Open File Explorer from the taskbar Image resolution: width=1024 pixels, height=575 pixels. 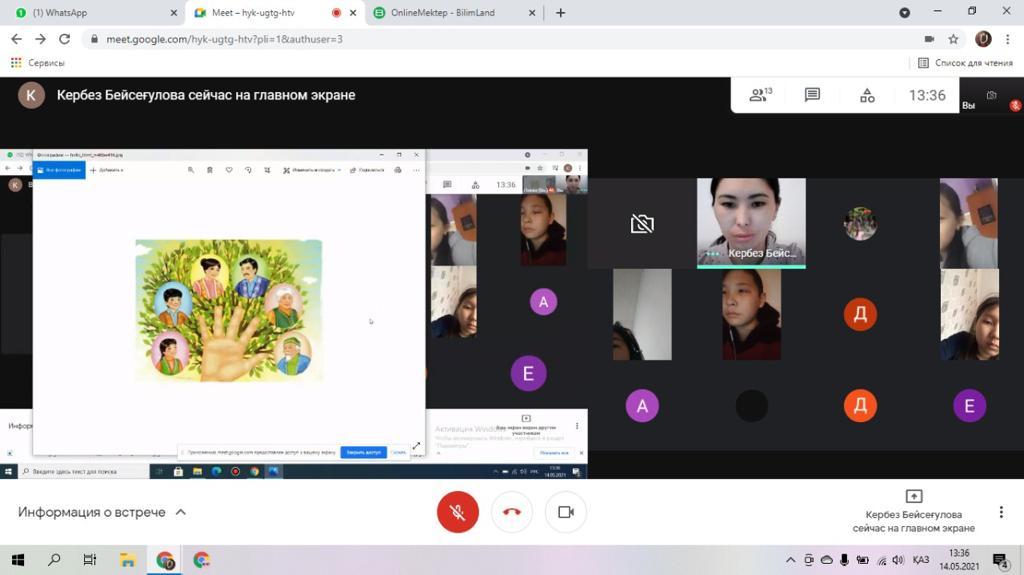click(127, 560)
